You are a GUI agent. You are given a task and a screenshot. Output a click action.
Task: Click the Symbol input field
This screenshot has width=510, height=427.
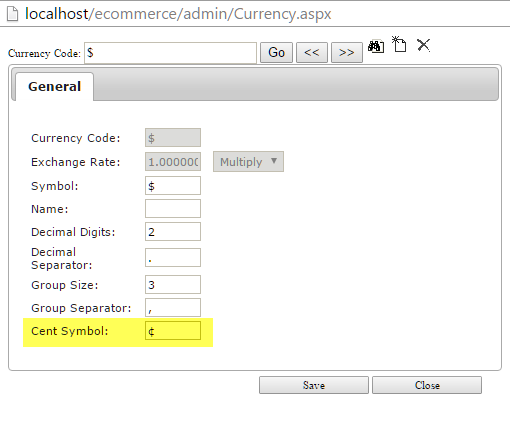click(173, 186)
